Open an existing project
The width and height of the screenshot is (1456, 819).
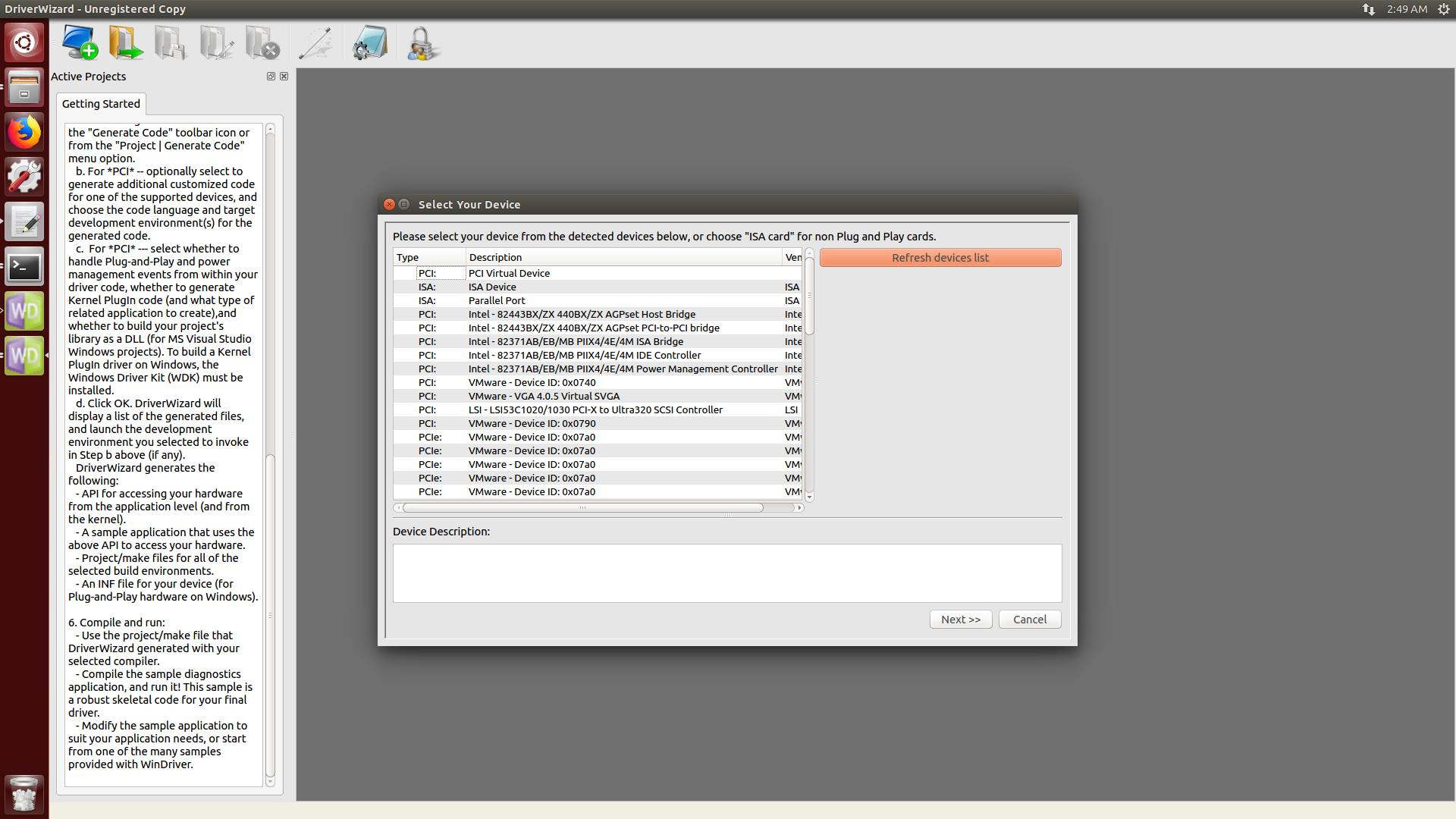(125, 43)
